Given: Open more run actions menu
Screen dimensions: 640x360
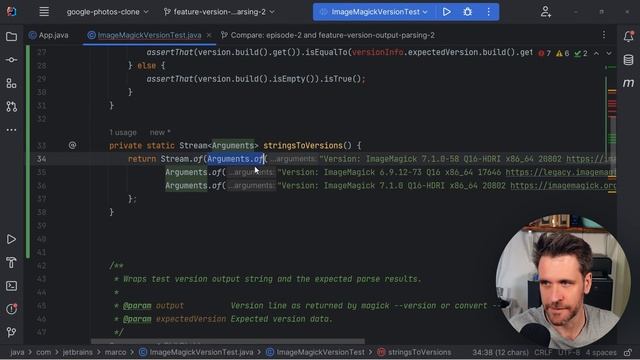Looking at the screenshot, I should [x=489, y=12].
